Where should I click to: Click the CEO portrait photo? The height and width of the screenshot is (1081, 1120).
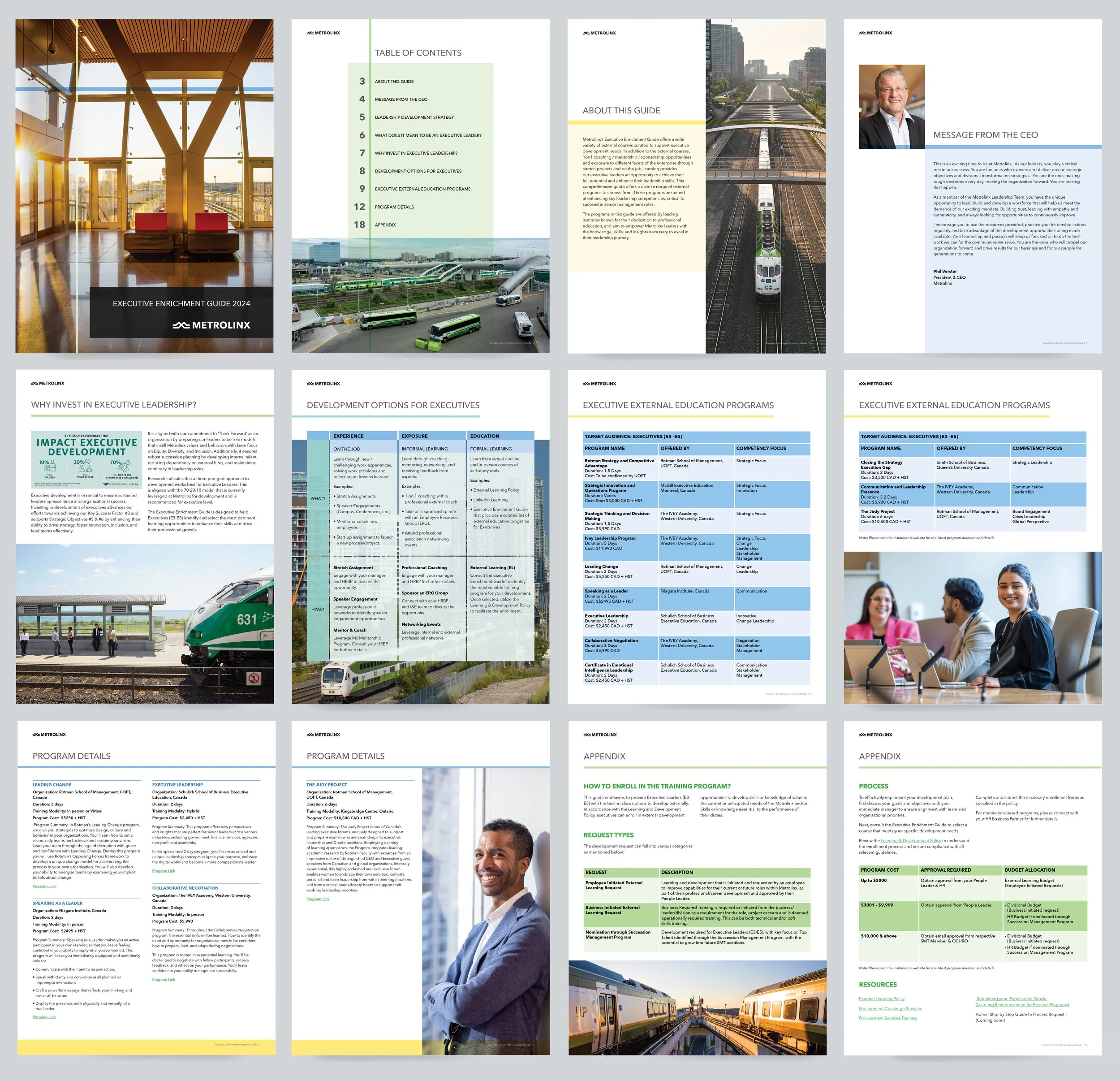tap(892, 106)
